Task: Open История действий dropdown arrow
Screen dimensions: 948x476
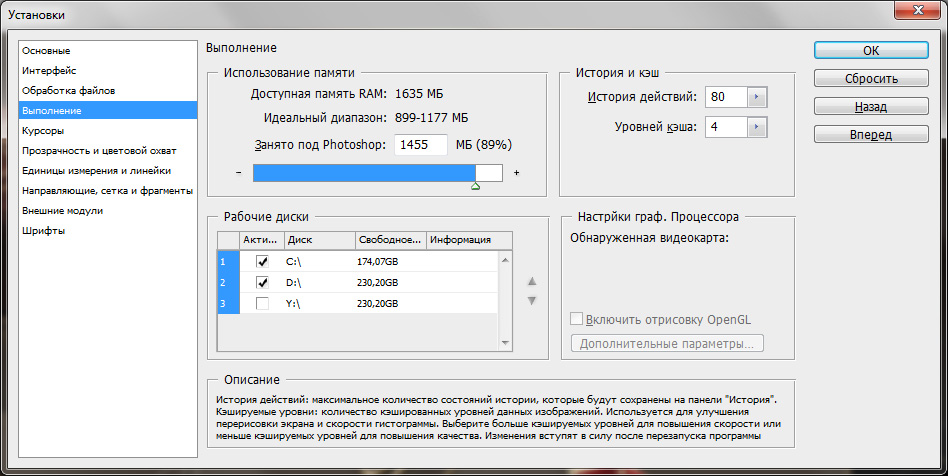Action: point(757,97)
